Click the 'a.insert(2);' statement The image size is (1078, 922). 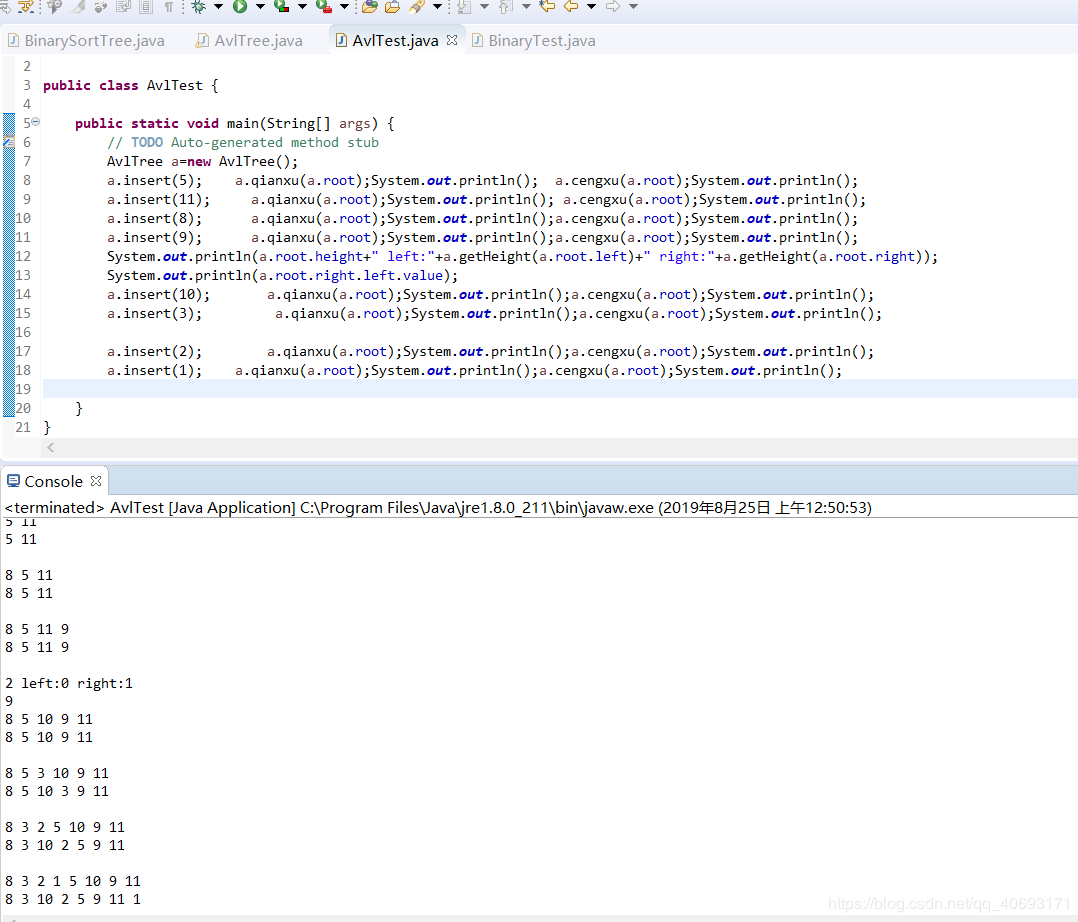pyautogui.click(x=155, y=351)
